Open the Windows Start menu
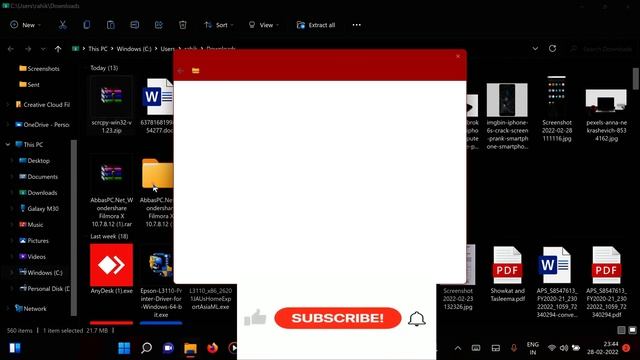The height and width of the screenshot is (360, 640). (124, 348)
